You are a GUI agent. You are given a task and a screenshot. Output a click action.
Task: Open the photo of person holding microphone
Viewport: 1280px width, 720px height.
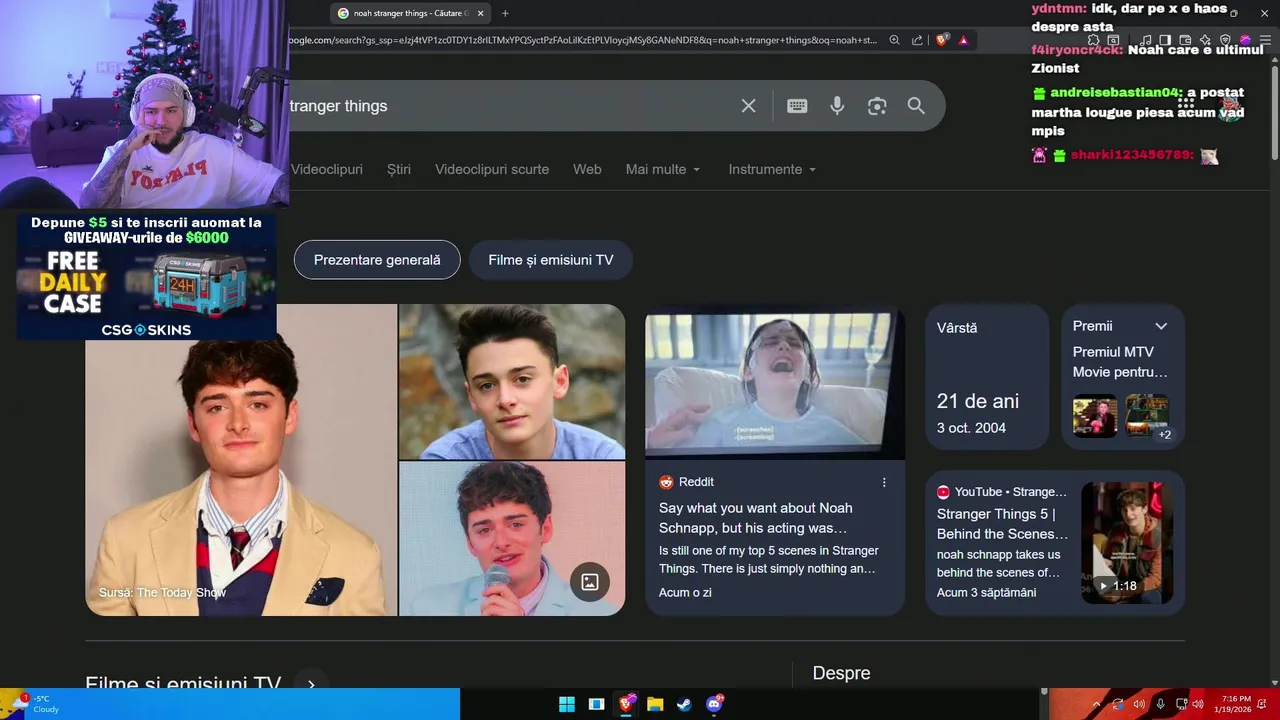pos(512,539)
